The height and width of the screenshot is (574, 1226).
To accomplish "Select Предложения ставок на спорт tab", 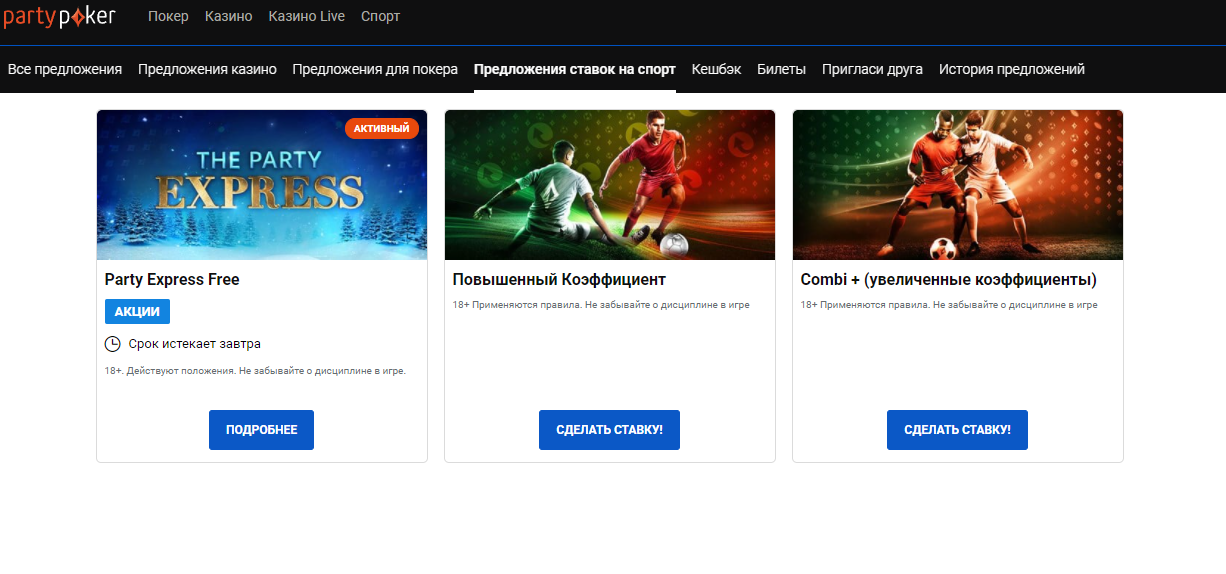I will (575, 69).
